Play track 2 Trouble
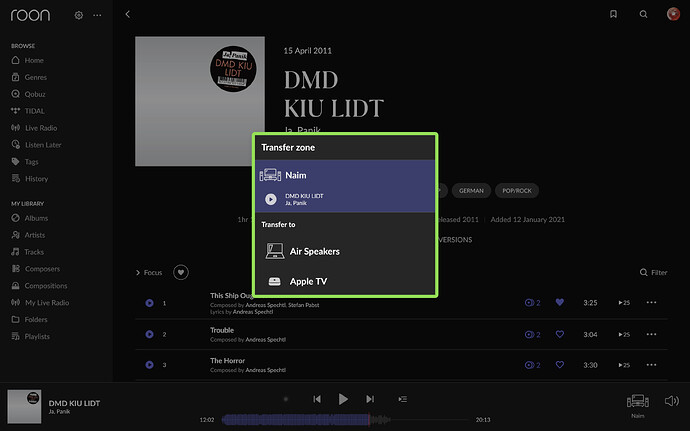Viewport: 690px width, 431px height. pos(150,334)
